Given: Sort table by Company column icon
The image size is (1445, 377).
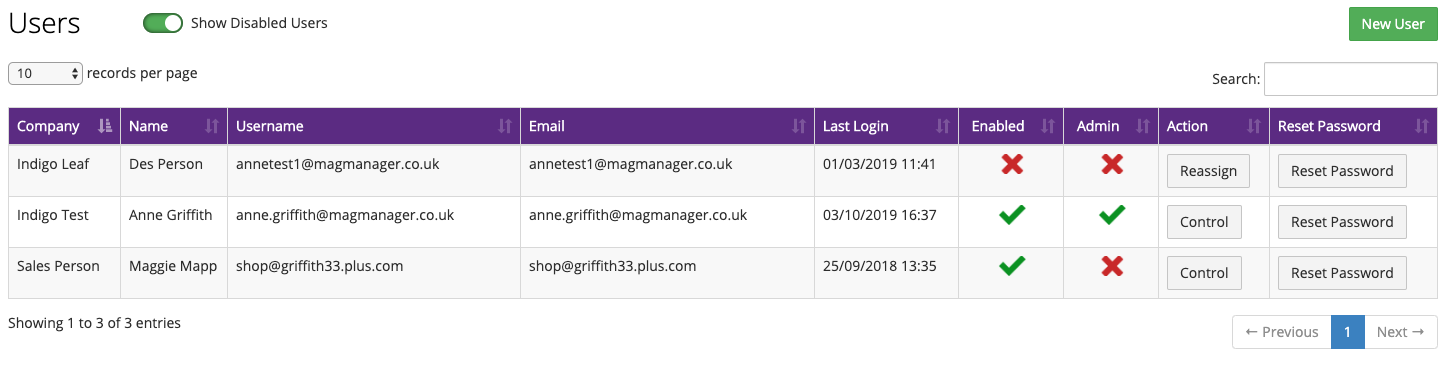Looking at the screenshot, I should (x=105, y=126).
